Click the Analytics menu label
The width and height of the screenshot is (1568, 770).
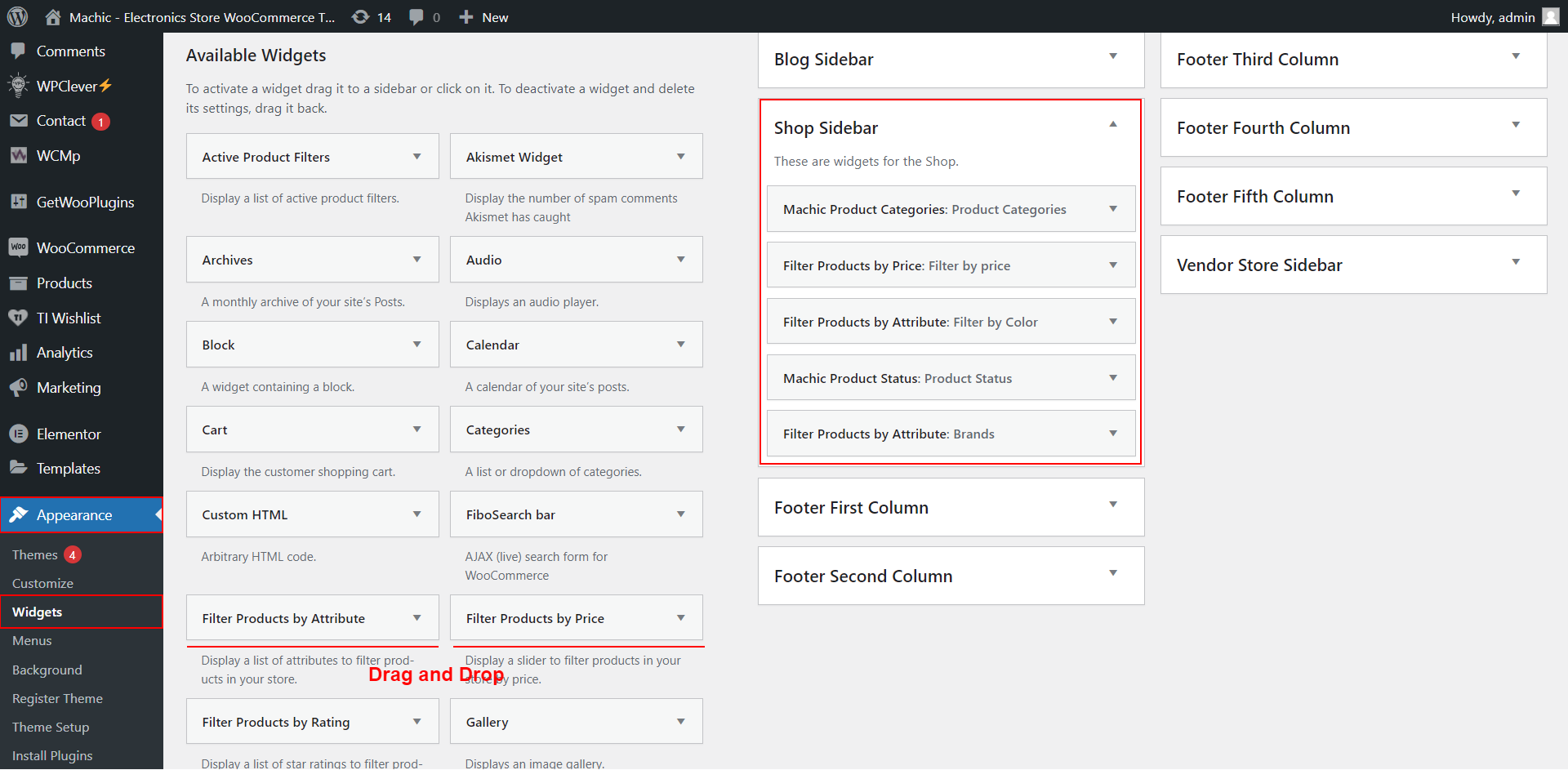(x=65, y=353)
